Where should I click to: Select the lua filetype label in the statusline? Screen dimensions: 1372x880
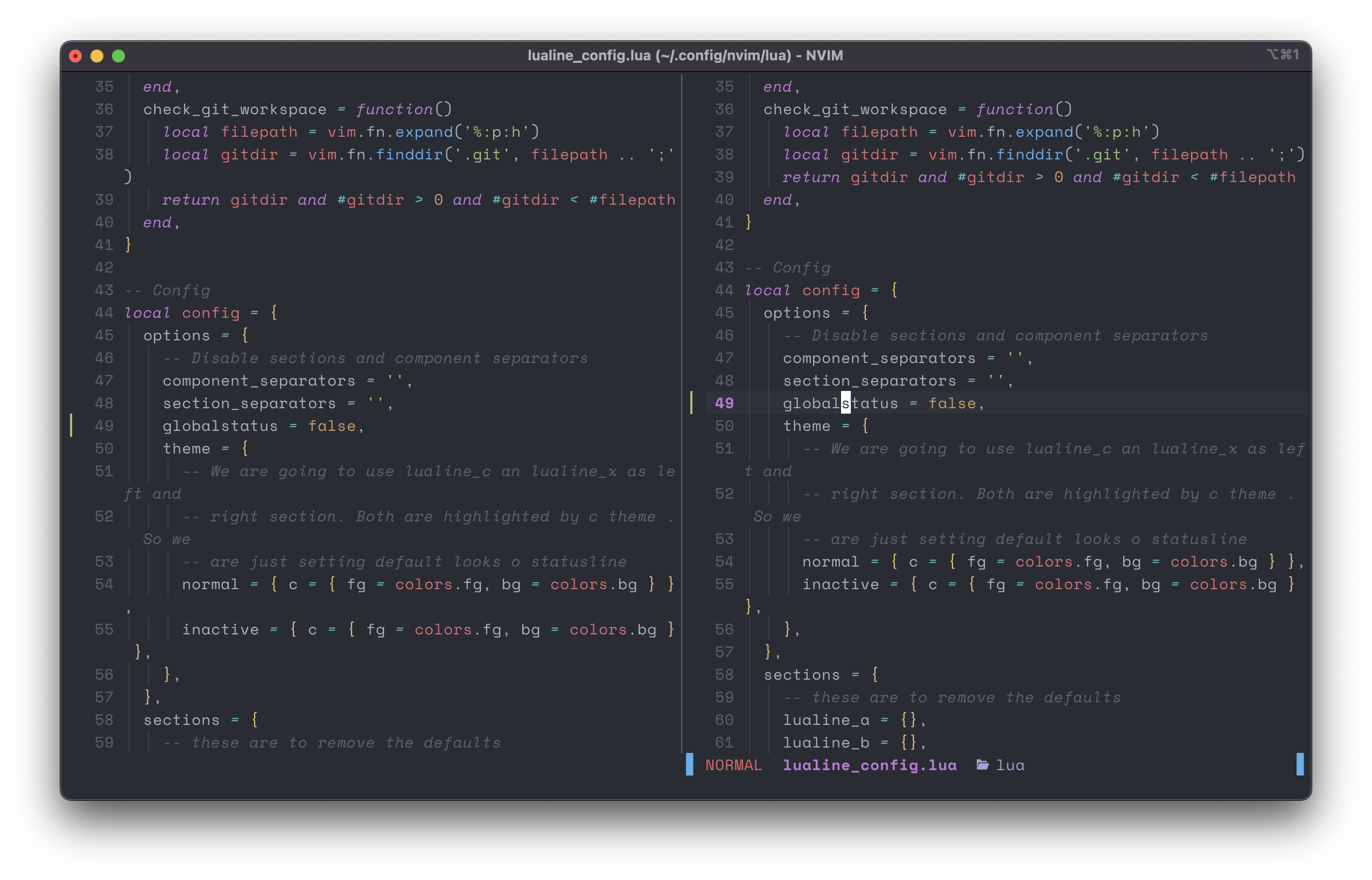[x=1010, y=765]
